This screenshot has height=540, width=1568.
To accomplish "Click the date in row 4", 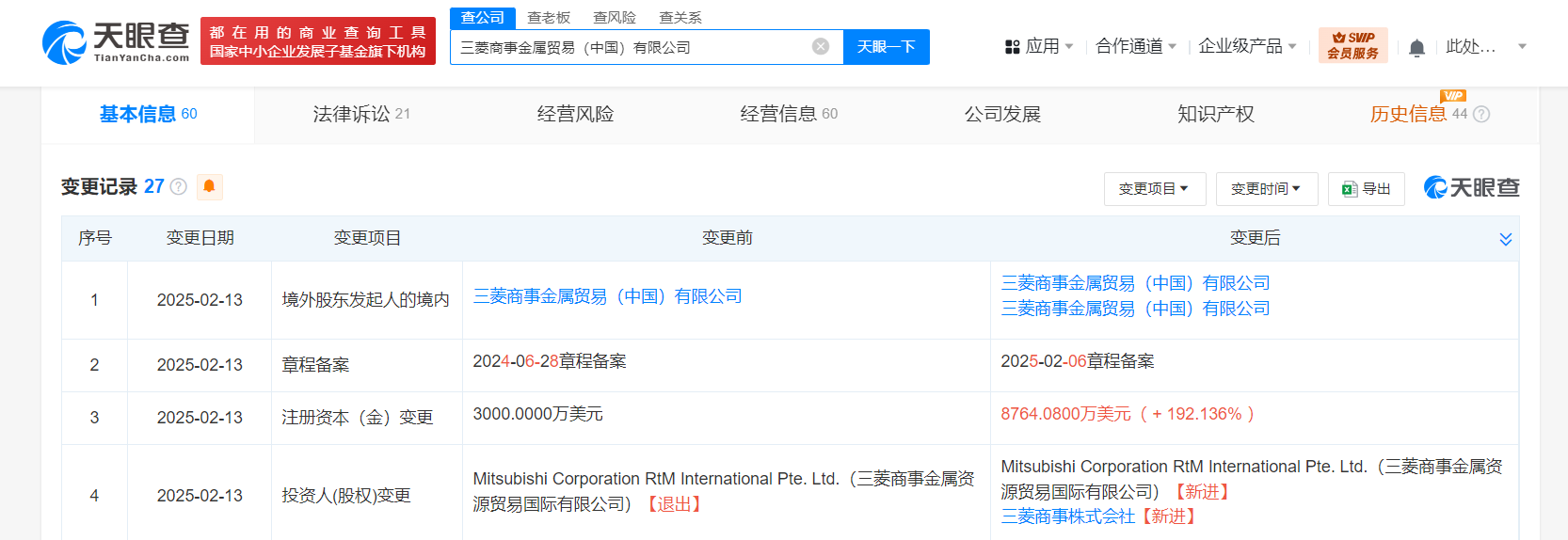I will 200,496.
